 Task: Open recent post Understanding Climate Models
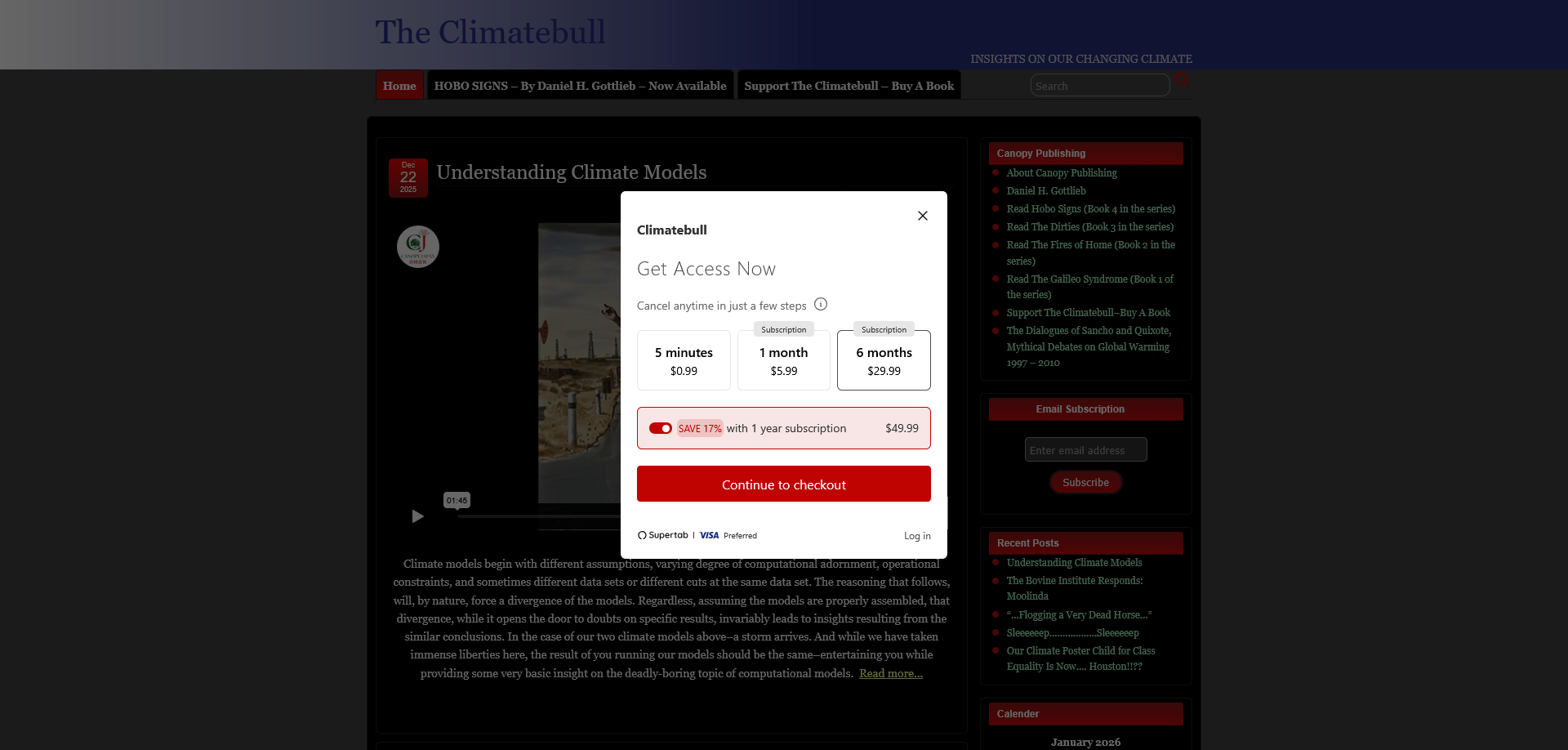[x=1075, y=563]
